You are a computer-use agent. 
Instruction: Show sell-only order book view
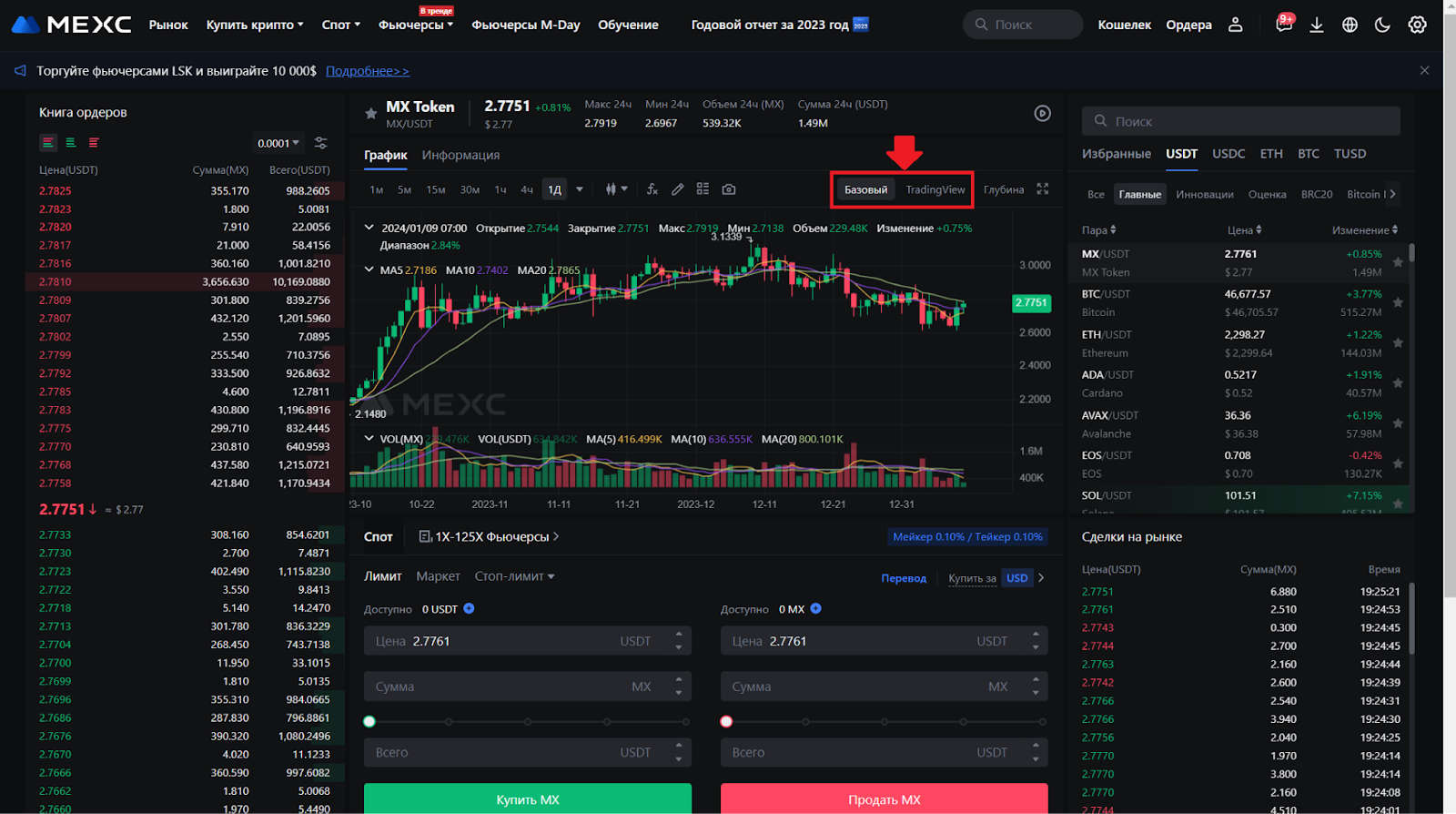pos(93,143)
